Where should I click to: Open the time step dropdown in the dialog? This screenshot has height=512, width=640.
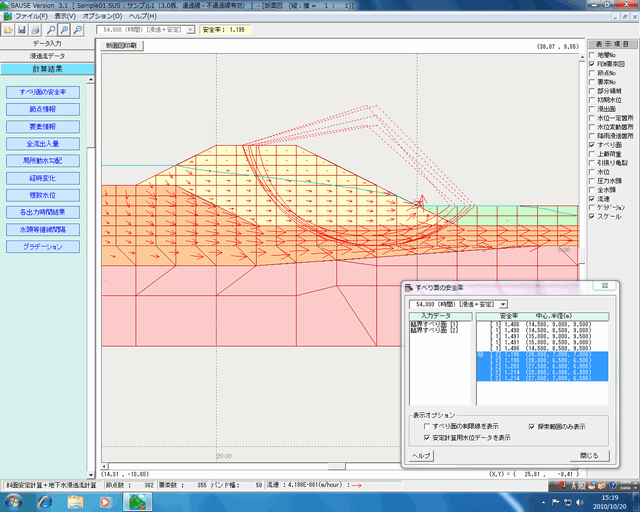tap(502, 304)
